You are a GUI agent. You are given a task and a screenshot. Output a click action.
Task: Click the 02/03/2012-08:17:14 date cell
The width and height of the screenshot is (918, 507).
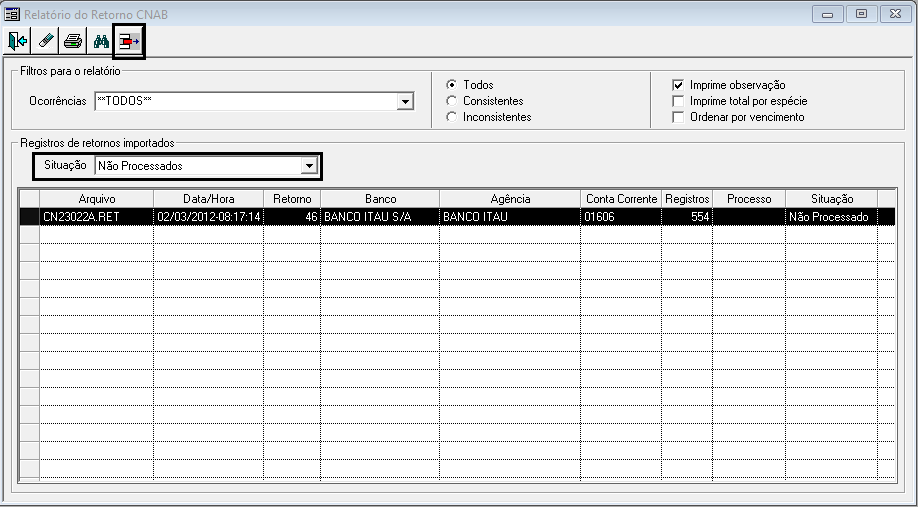click(208, 217)
